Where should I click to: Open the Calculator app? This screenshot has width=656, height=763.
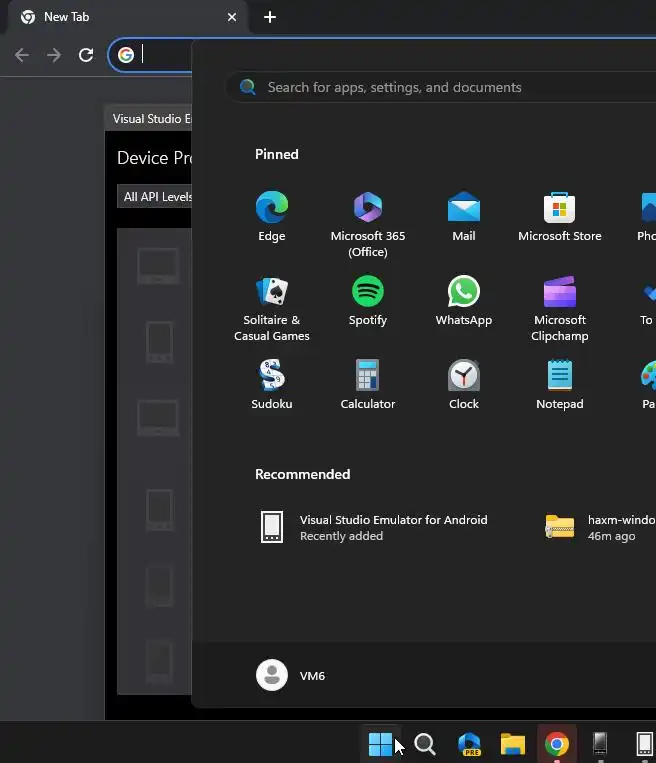pos(368,384)
